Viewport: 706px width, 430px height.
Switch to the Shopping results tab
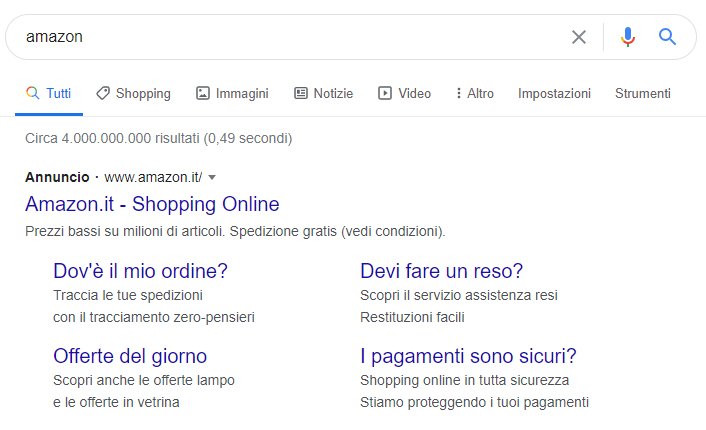pyautogui.click(x=133, y=93)
